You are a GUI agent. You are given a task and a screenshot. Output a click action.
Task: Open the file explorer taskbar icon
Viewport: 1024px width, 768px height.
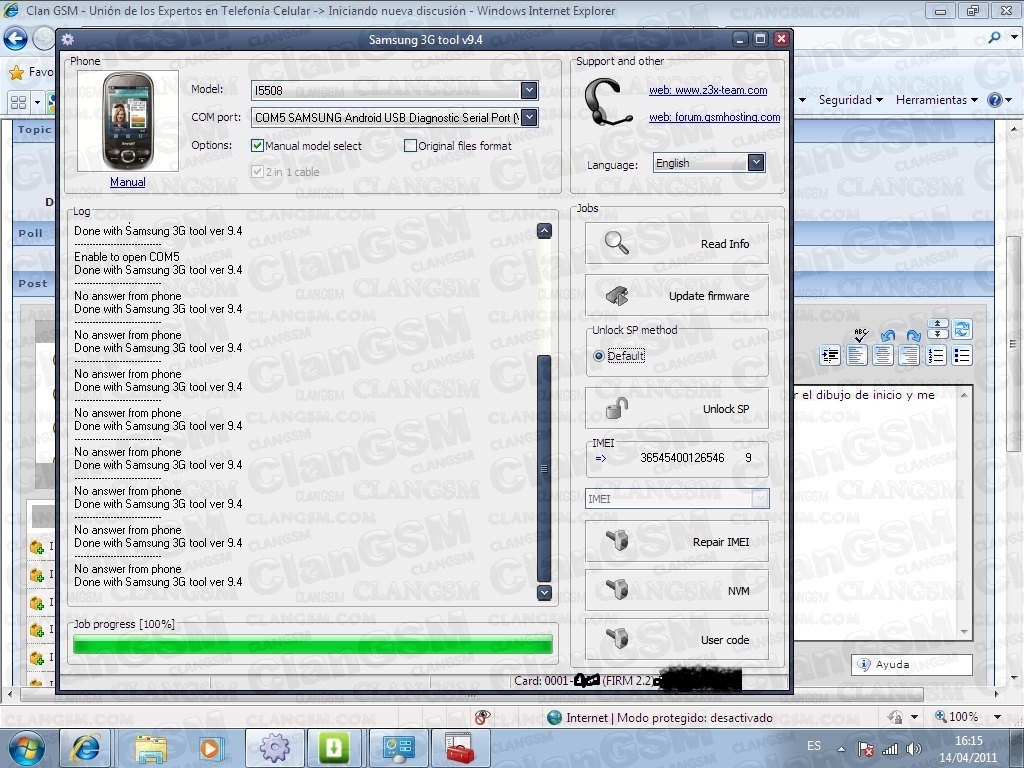pyautogui.click(x=152, y=748)
